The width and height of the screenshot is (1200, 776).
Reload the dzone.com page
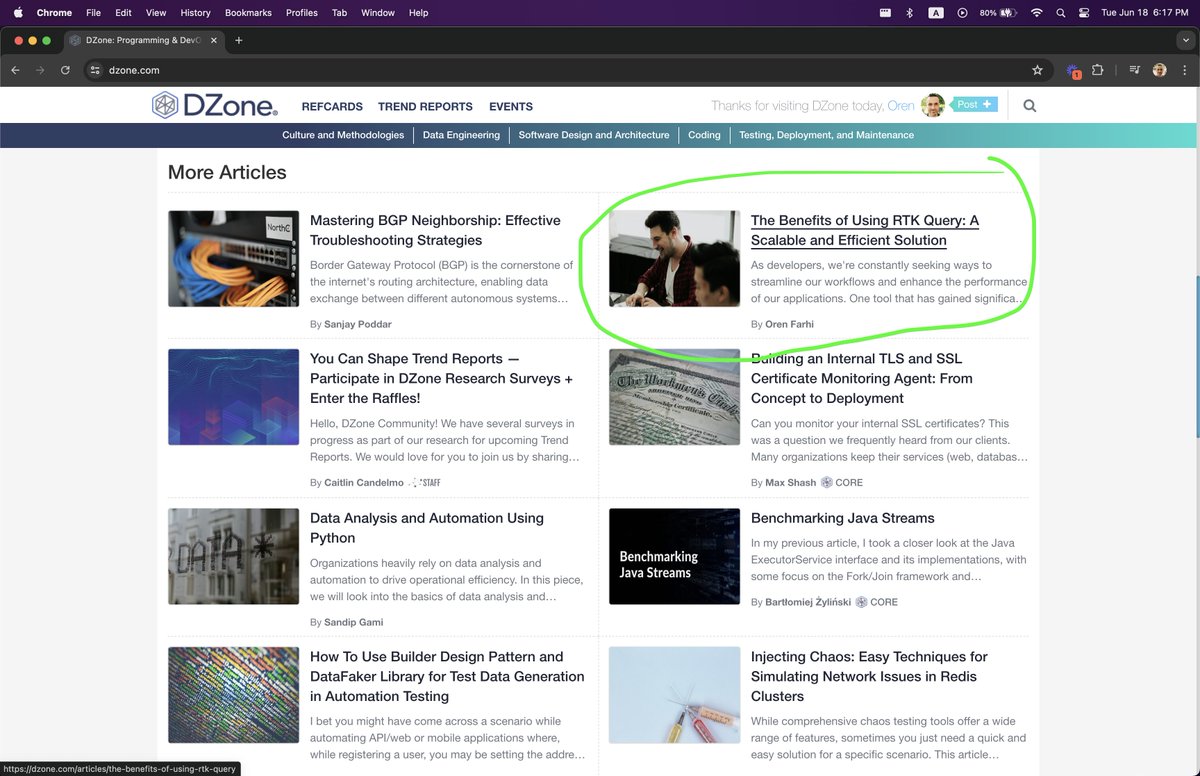coord(65,70)
